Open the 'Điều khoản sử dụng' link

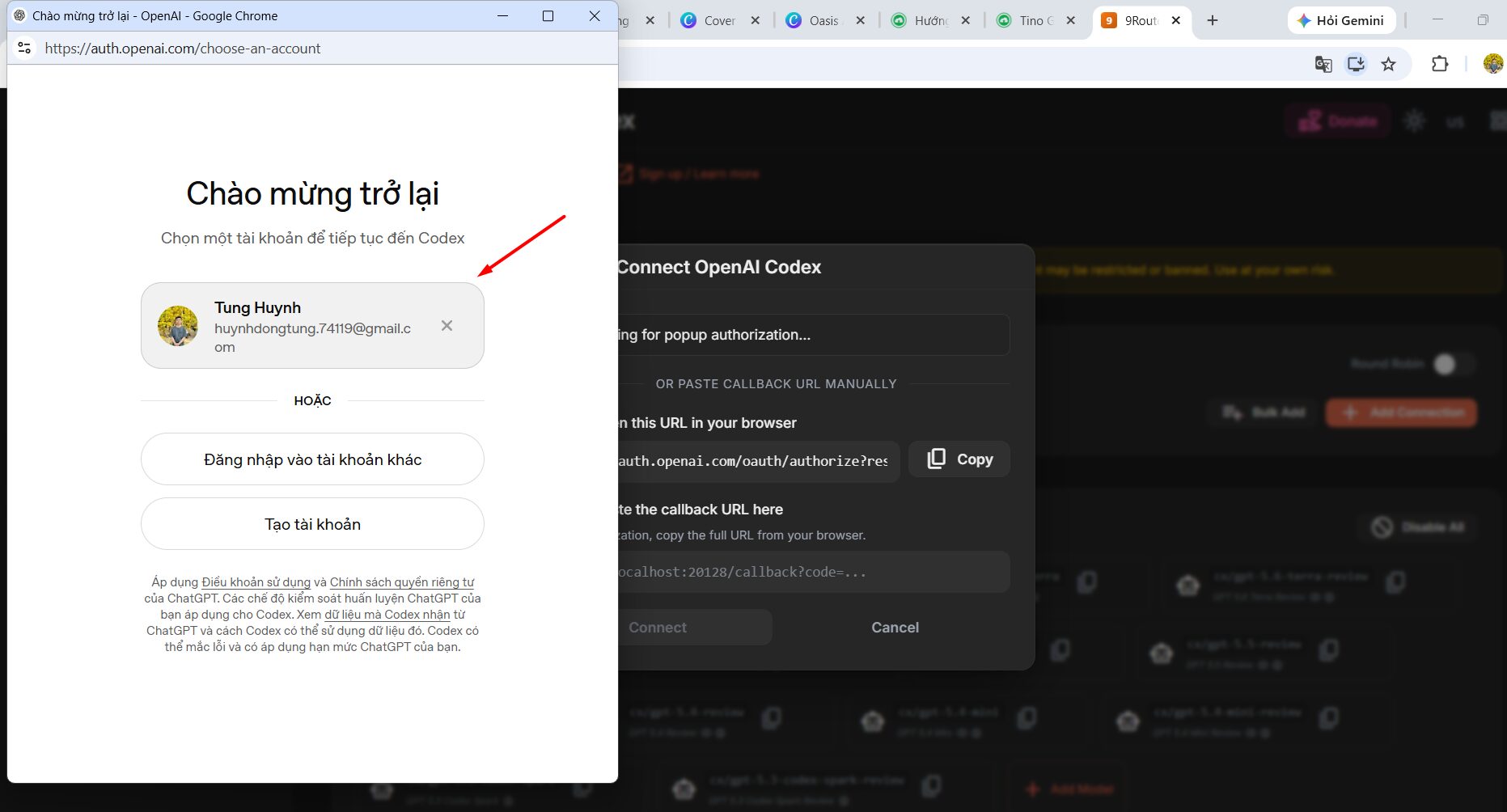(x=256, y=582)
